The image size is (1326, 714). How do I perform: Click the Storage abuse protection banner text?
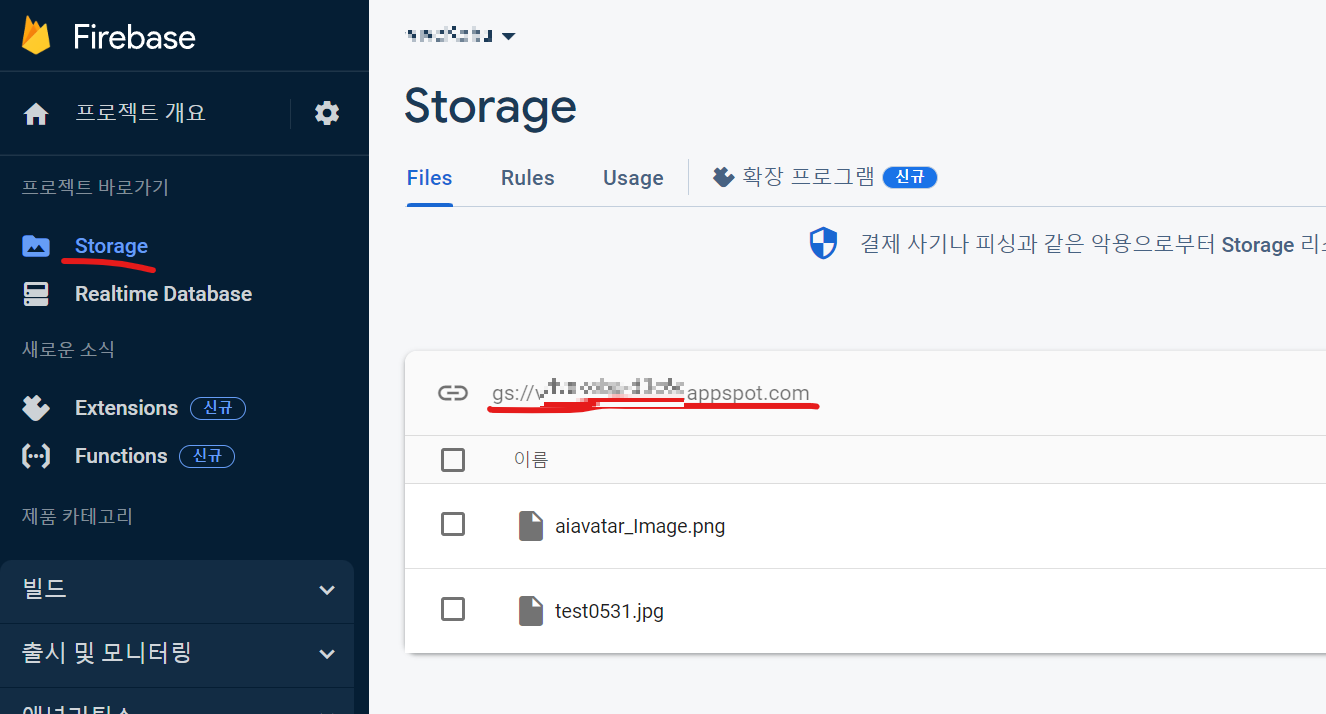tap(1092, 244)
